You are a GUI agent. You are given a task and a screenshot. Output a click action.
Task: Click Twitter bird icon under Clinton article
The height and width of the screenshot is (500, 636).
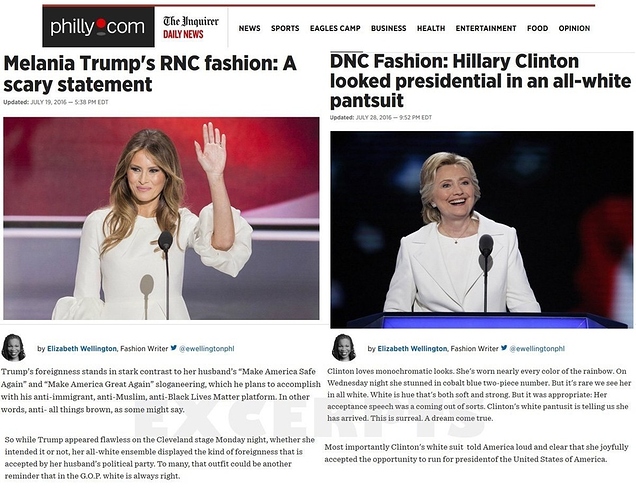504,348
